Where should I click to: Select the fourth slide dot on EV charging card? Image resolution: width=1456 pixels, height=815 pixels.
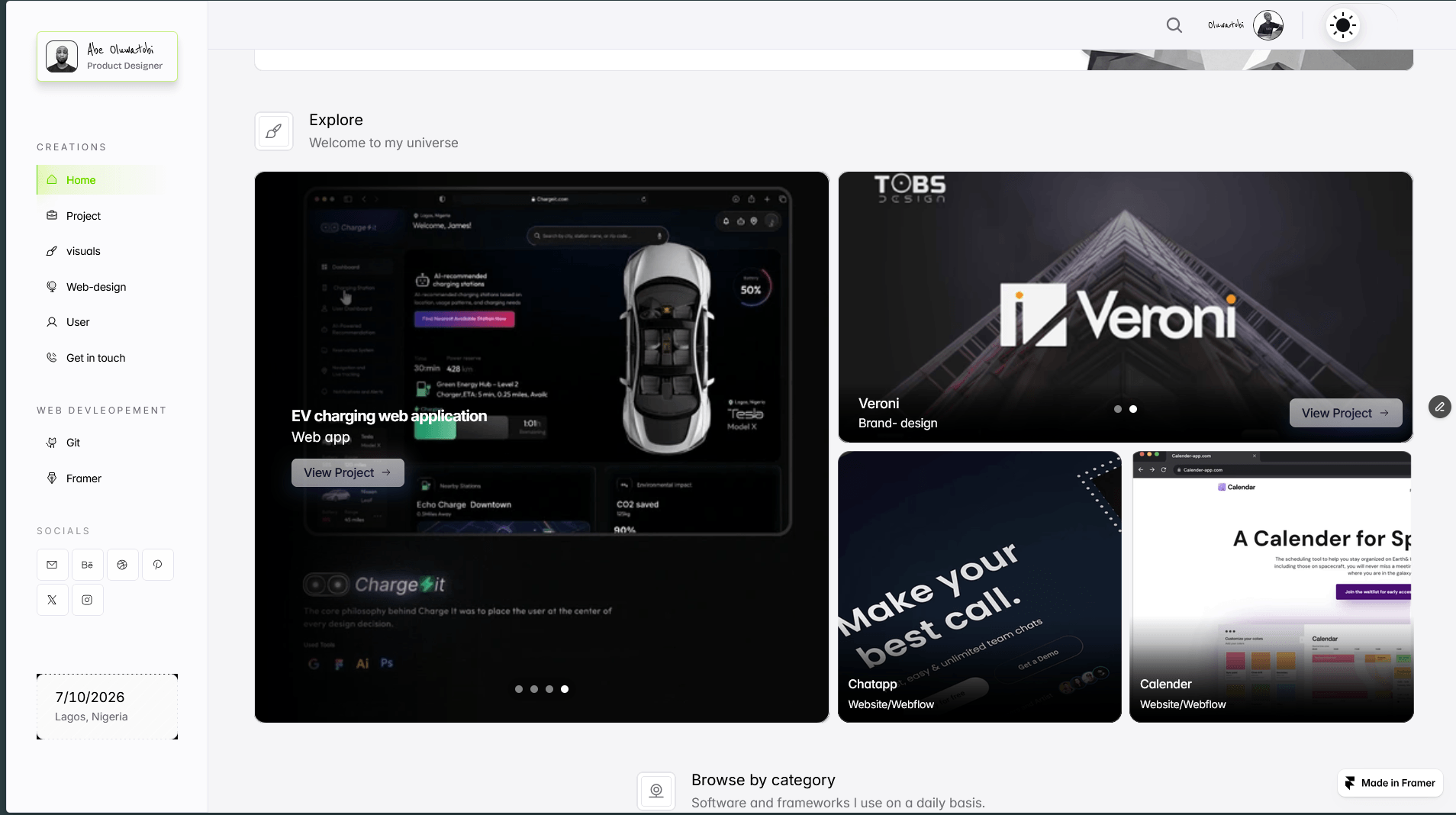[x=565, y=689]
